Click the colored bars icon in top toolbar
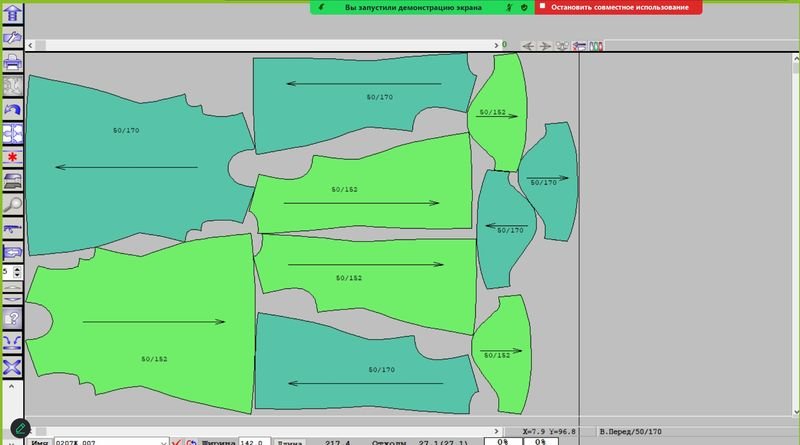 (595, 46)
